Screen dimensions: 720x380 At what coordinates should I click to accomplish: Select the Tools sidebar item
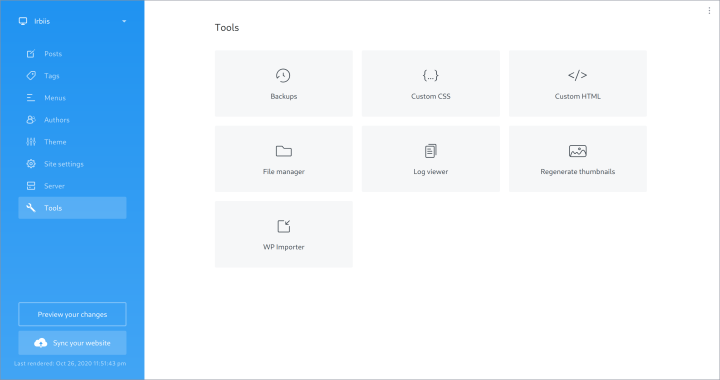72,208
